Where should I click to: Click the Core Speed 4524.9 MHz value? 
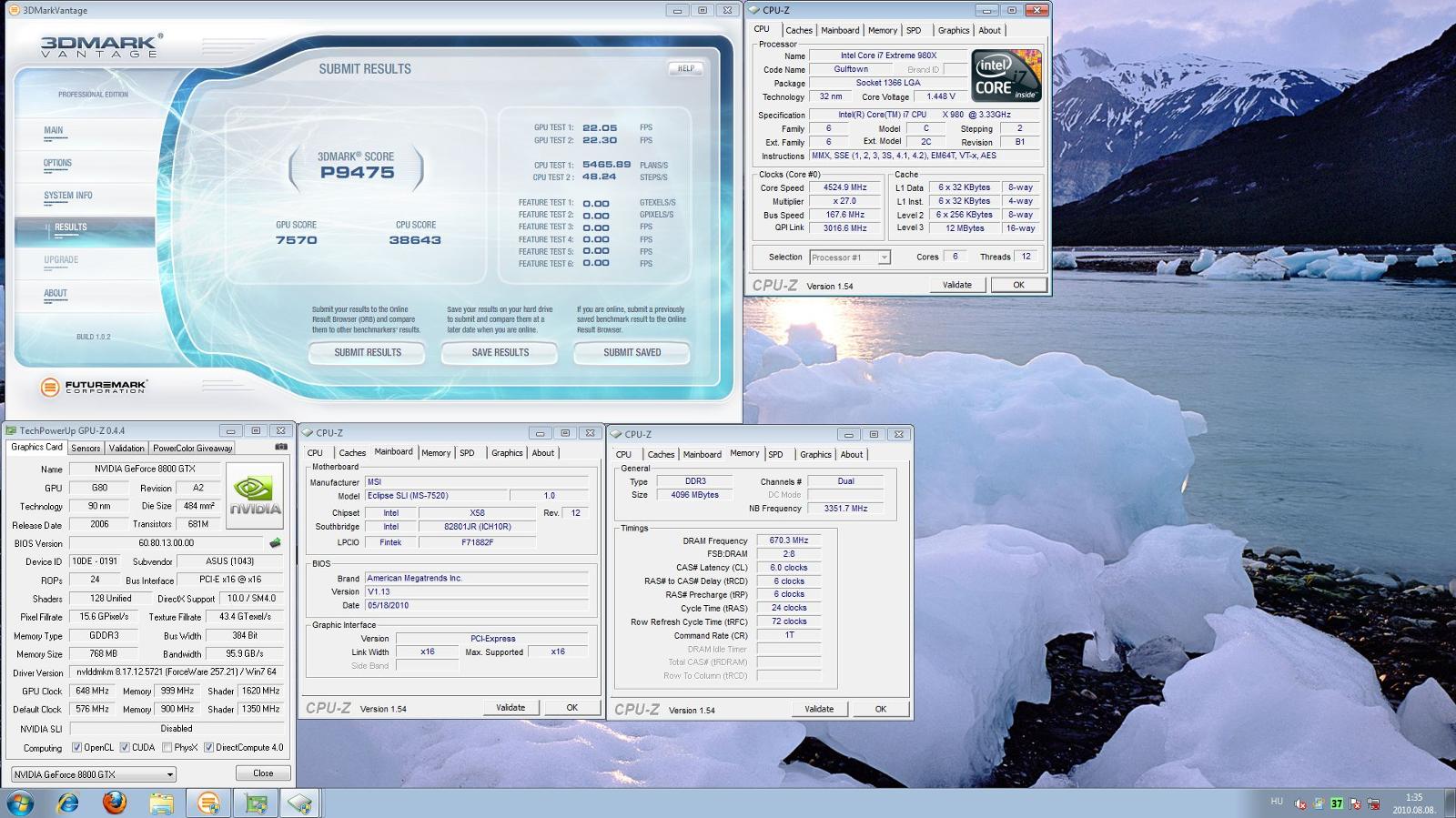tap(845, 187)
